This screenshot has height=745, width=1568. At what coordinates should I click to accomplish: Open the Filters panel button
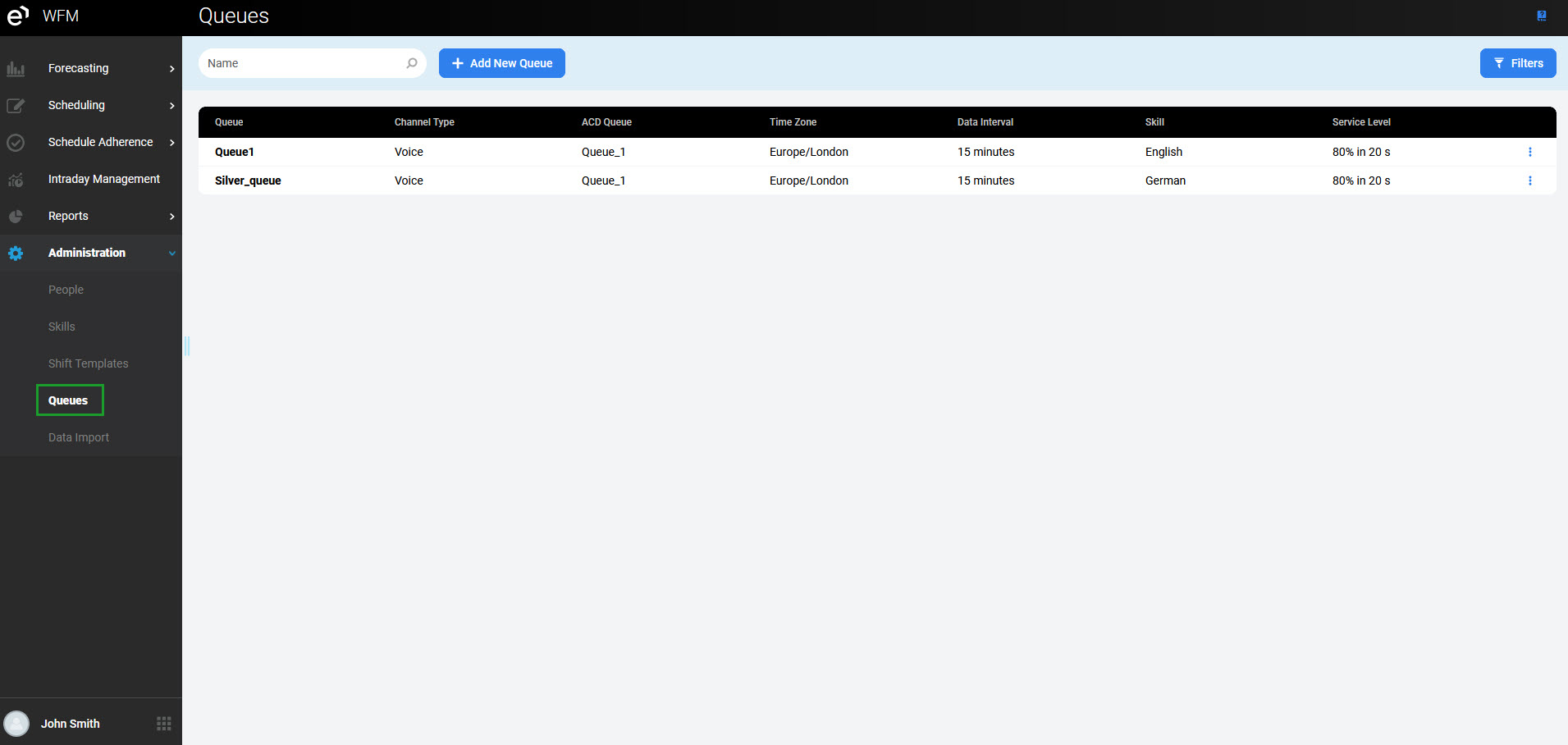click(1518, 63)
